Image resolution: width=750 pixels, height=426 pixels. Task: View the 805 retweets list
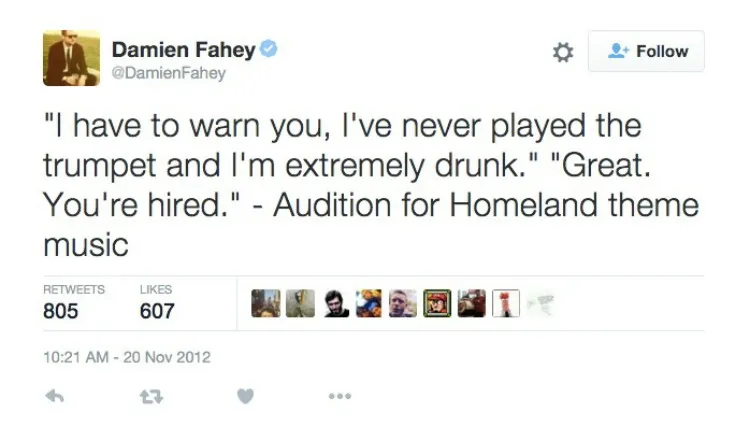[74, 303]
